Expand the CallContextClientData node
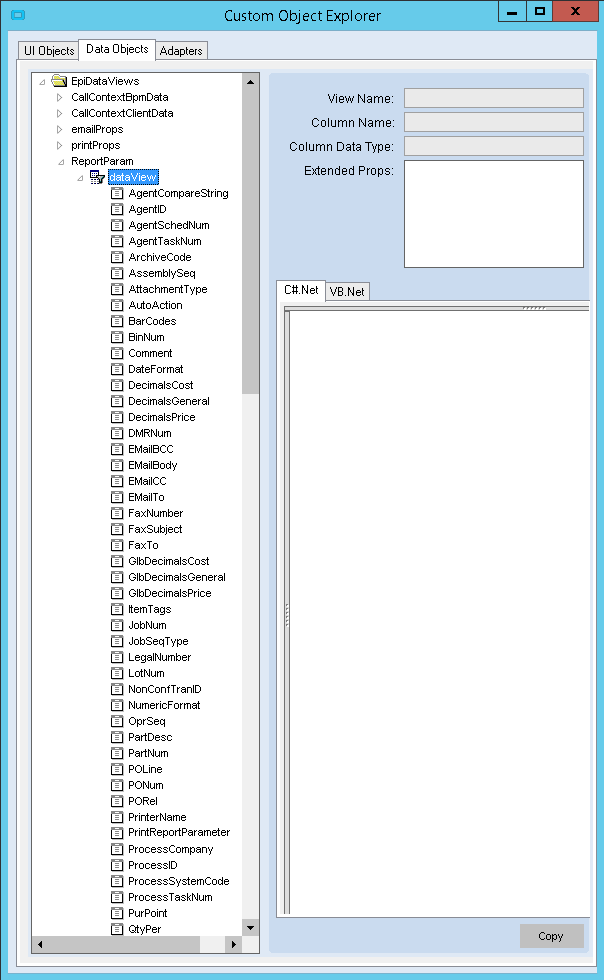The image size is (604, 980). [59, 113]
